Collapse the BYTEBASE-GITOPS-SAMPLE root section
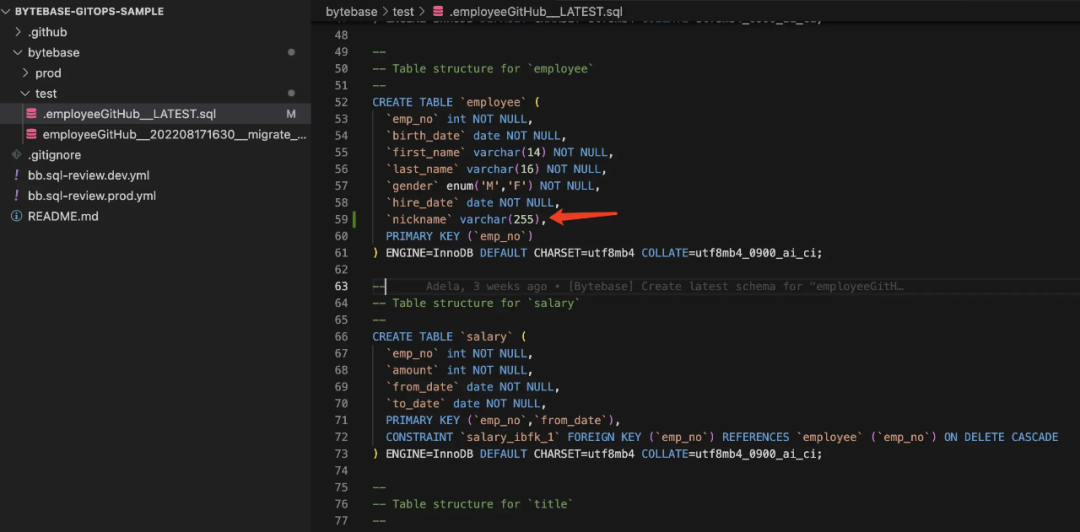Image resolution: width=1080 pixels, height=532 pixels. (7, 11)
